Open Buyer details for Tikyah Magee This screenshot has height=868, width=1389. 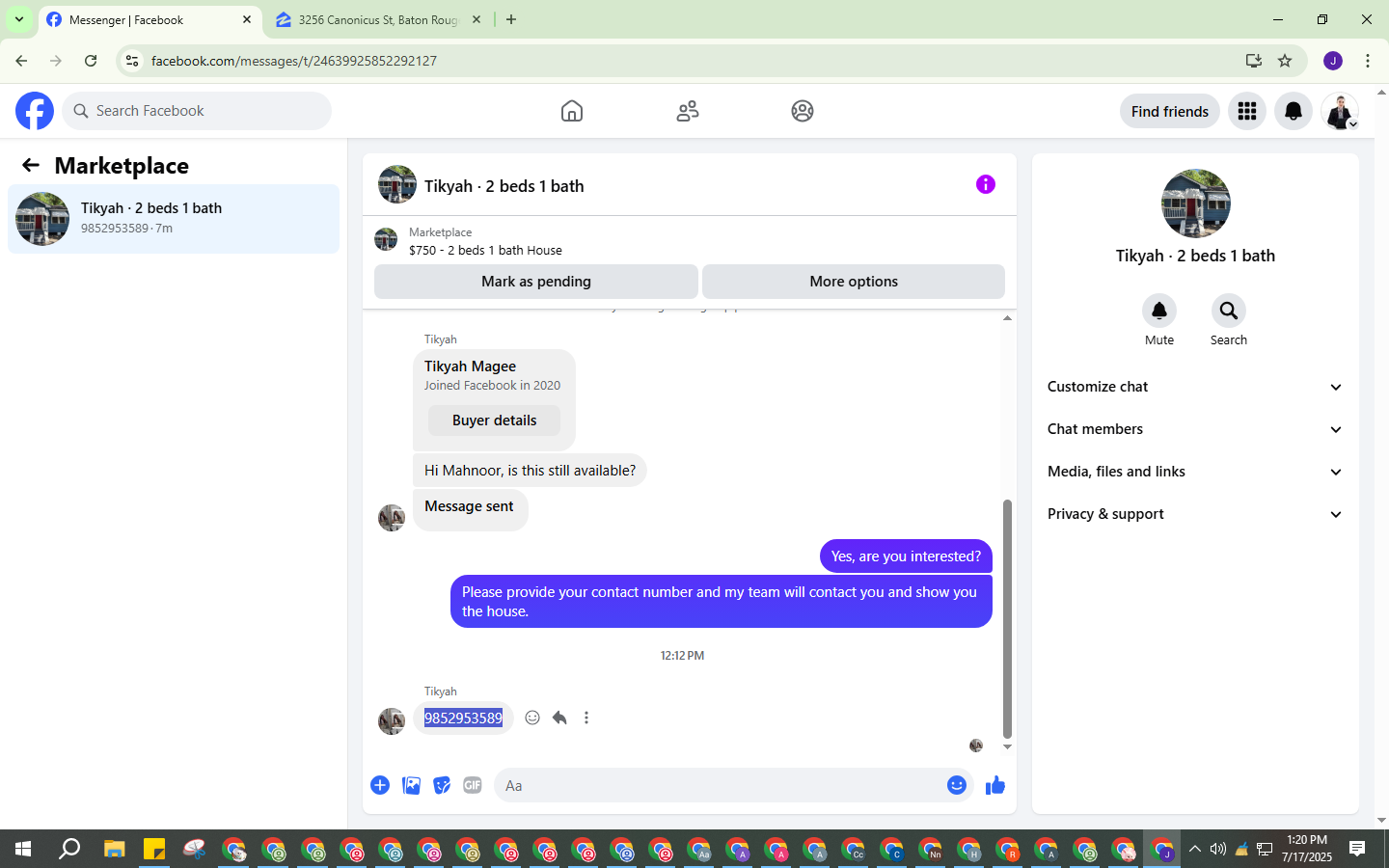pos(494,420)
